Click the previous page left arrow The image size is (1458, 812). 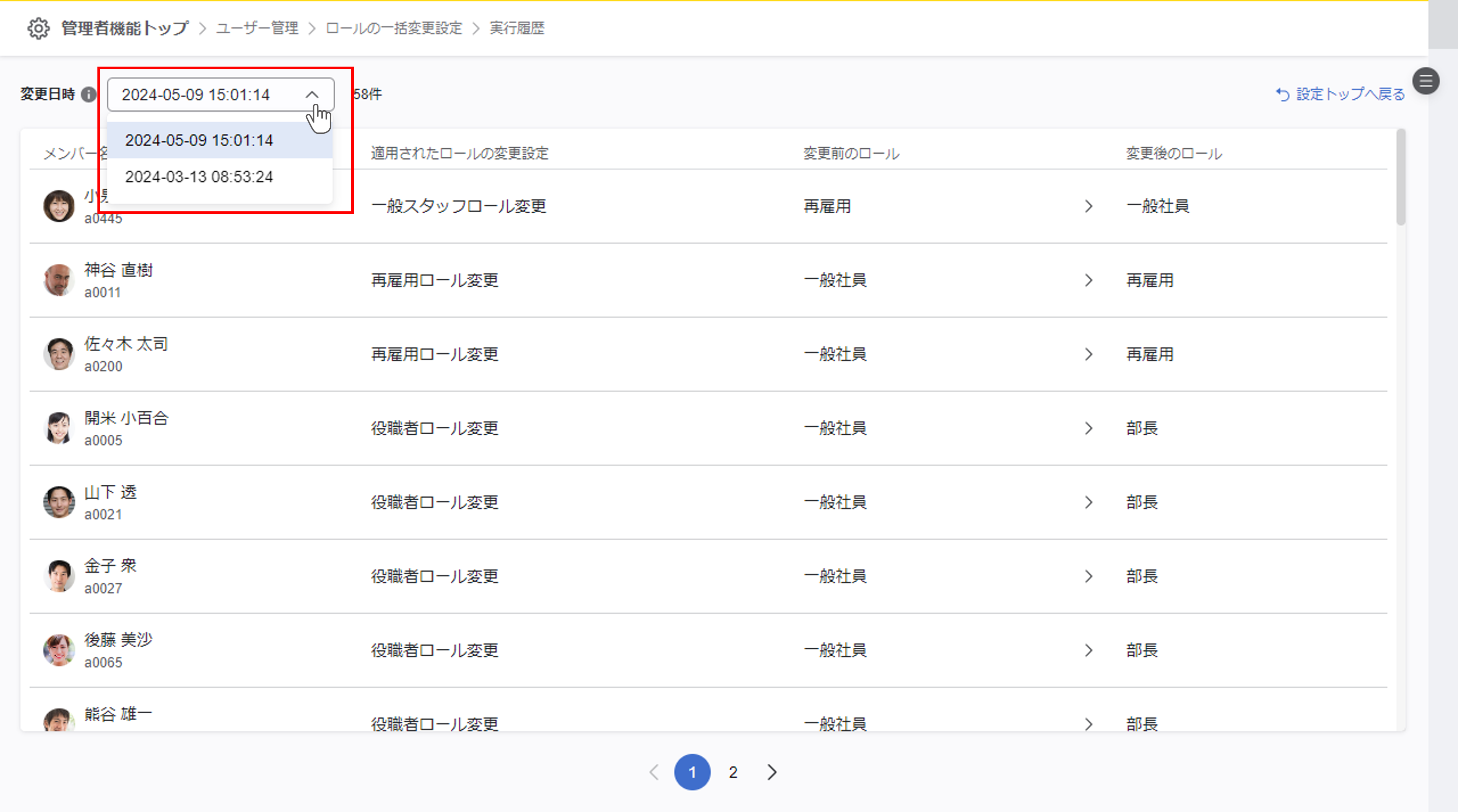pos(654,772)
